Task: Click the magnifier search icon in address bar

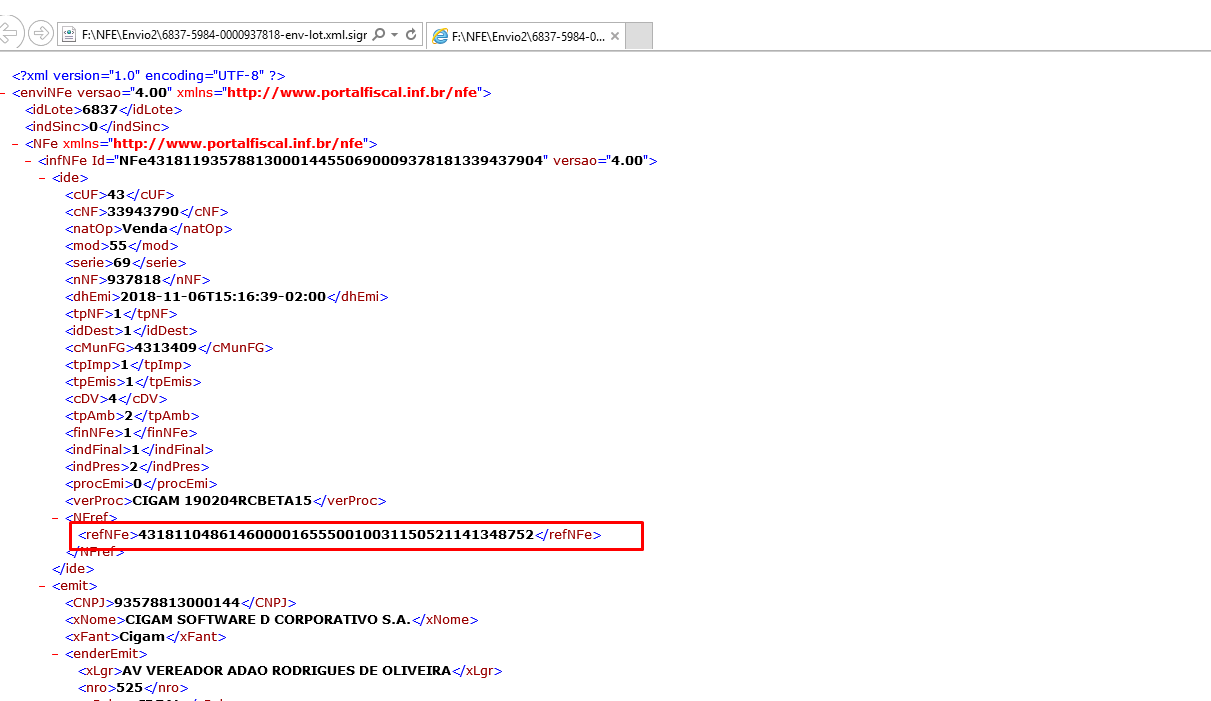Action: click(379, 34)
